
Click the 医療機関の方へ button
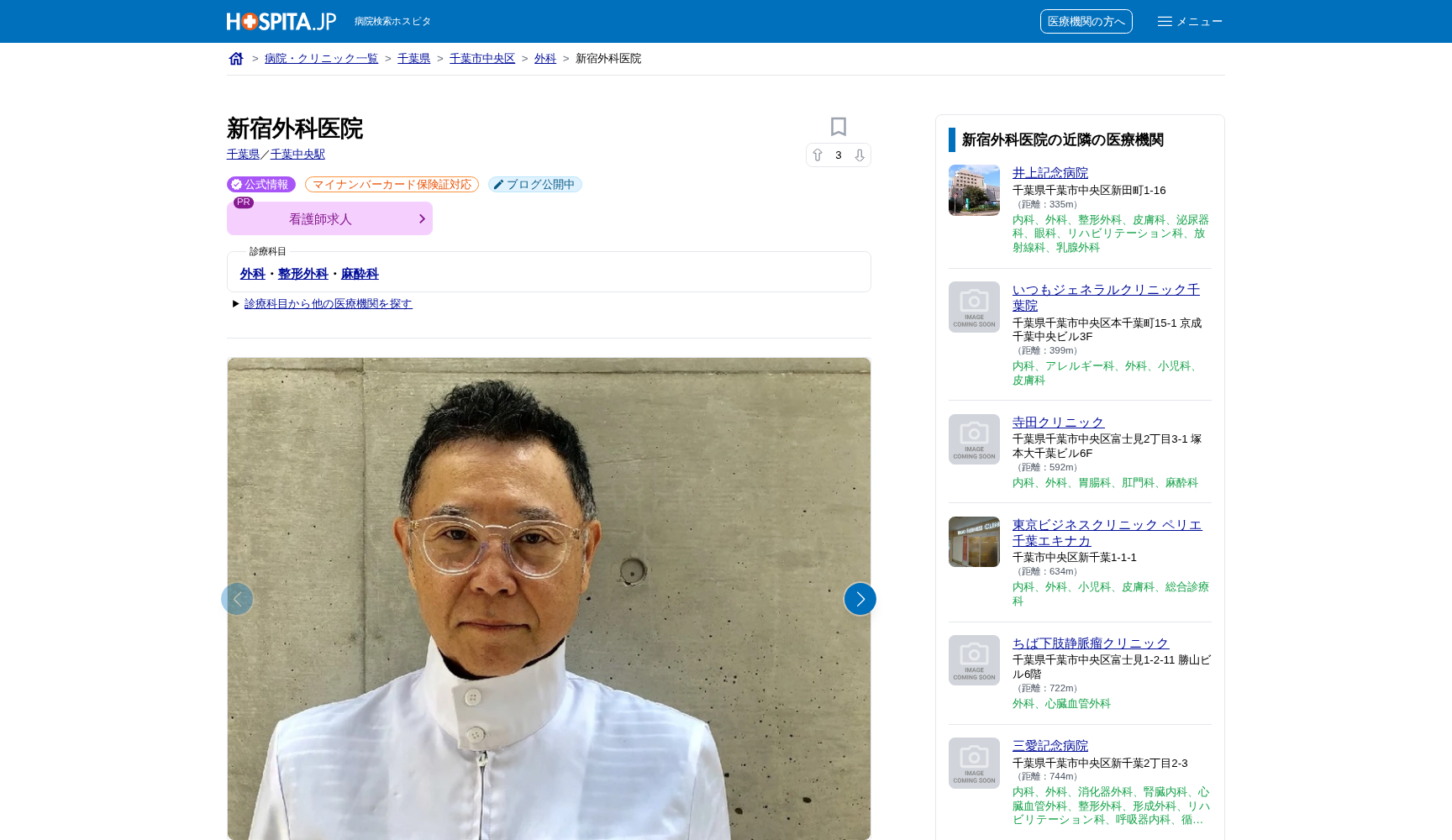click(x=1086, y=22)
